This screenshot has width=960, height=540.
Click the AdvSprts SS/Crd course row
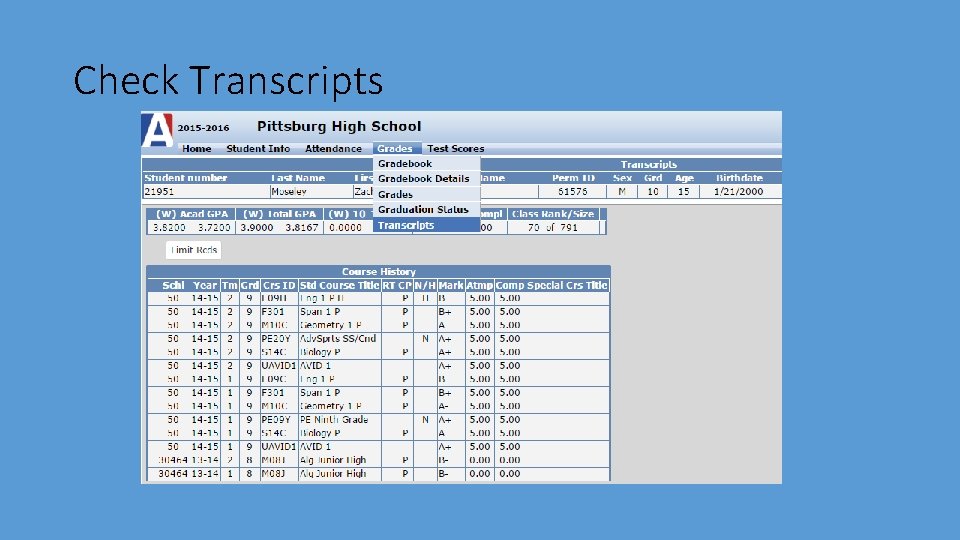(x=378, y=339)
